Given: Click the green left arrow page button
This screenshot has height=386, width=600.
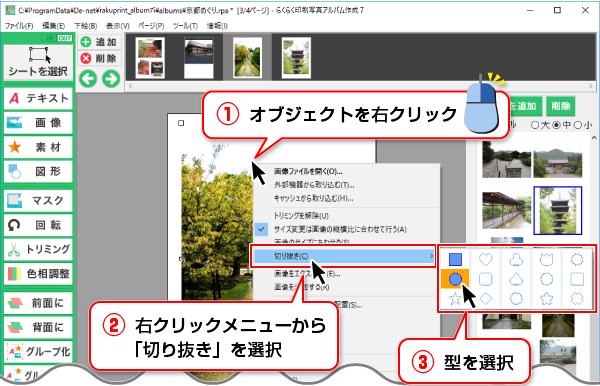Looking at the screenshot, I should click(88, 79).
